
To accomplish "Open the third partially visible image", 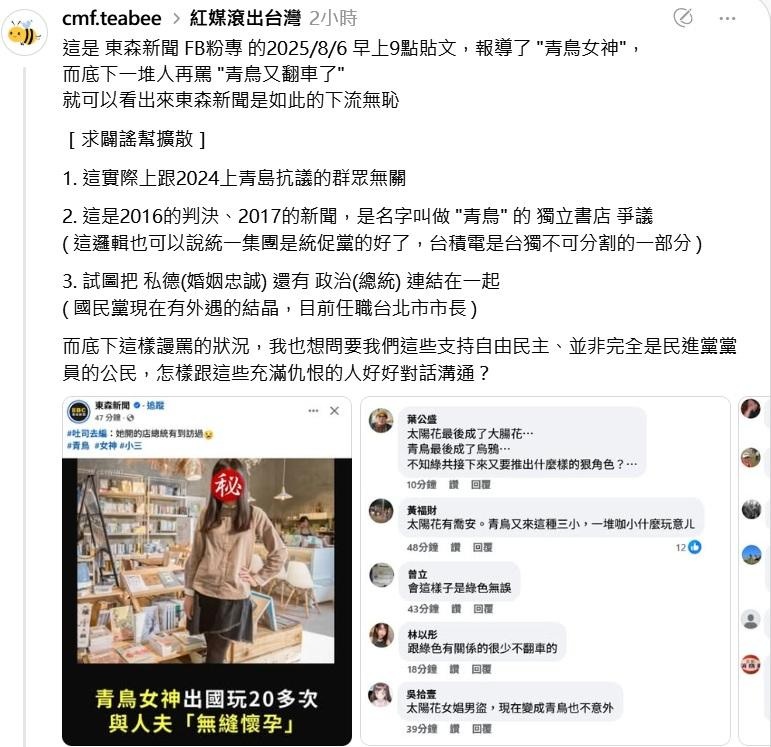I will click(755, 571).
